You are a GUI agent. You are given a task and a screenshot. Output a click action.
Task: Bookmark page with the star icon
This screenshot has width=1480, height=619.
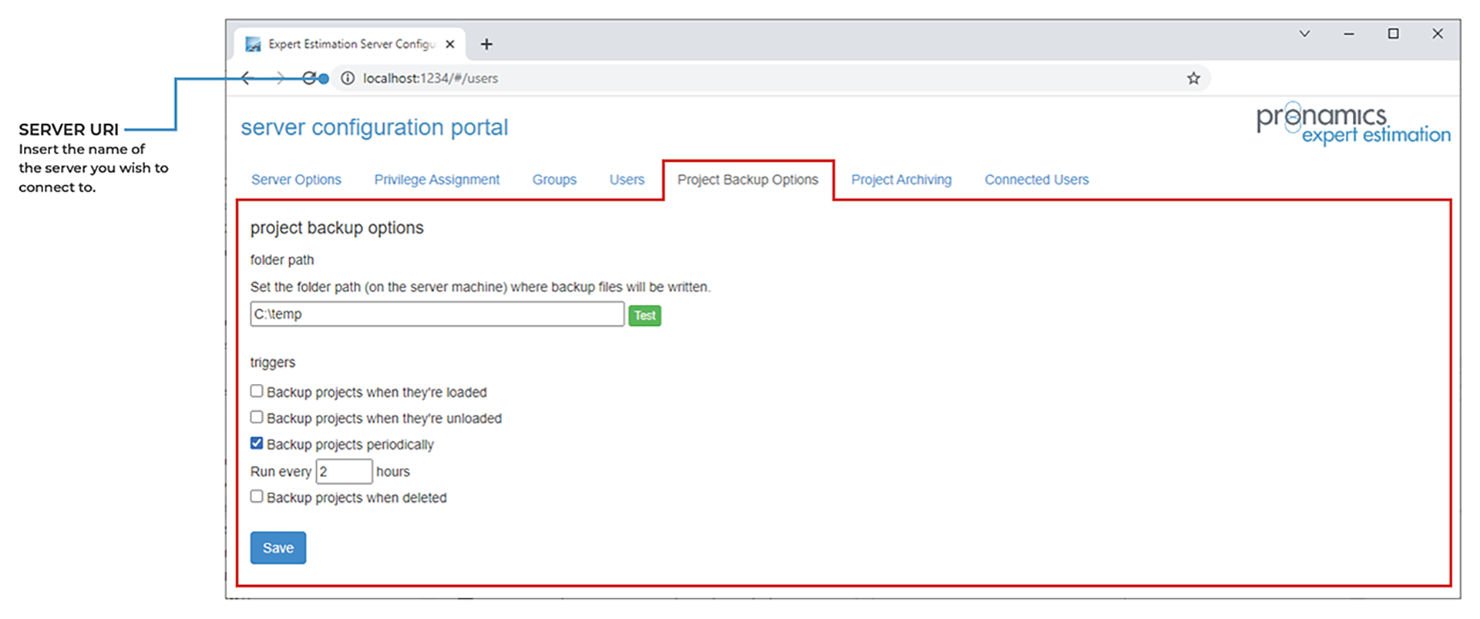pos(1193,78)
